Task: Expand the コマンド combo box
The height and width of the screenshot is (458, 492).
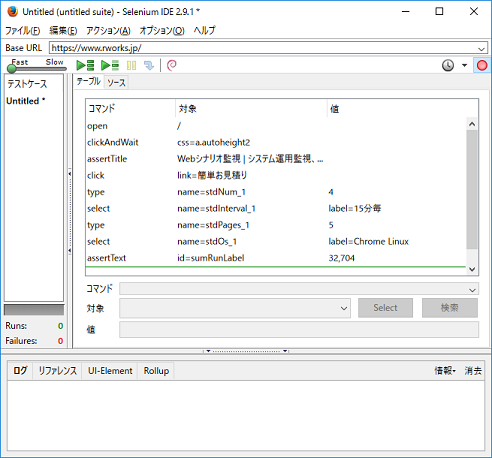Action: [x=472, y=290]
